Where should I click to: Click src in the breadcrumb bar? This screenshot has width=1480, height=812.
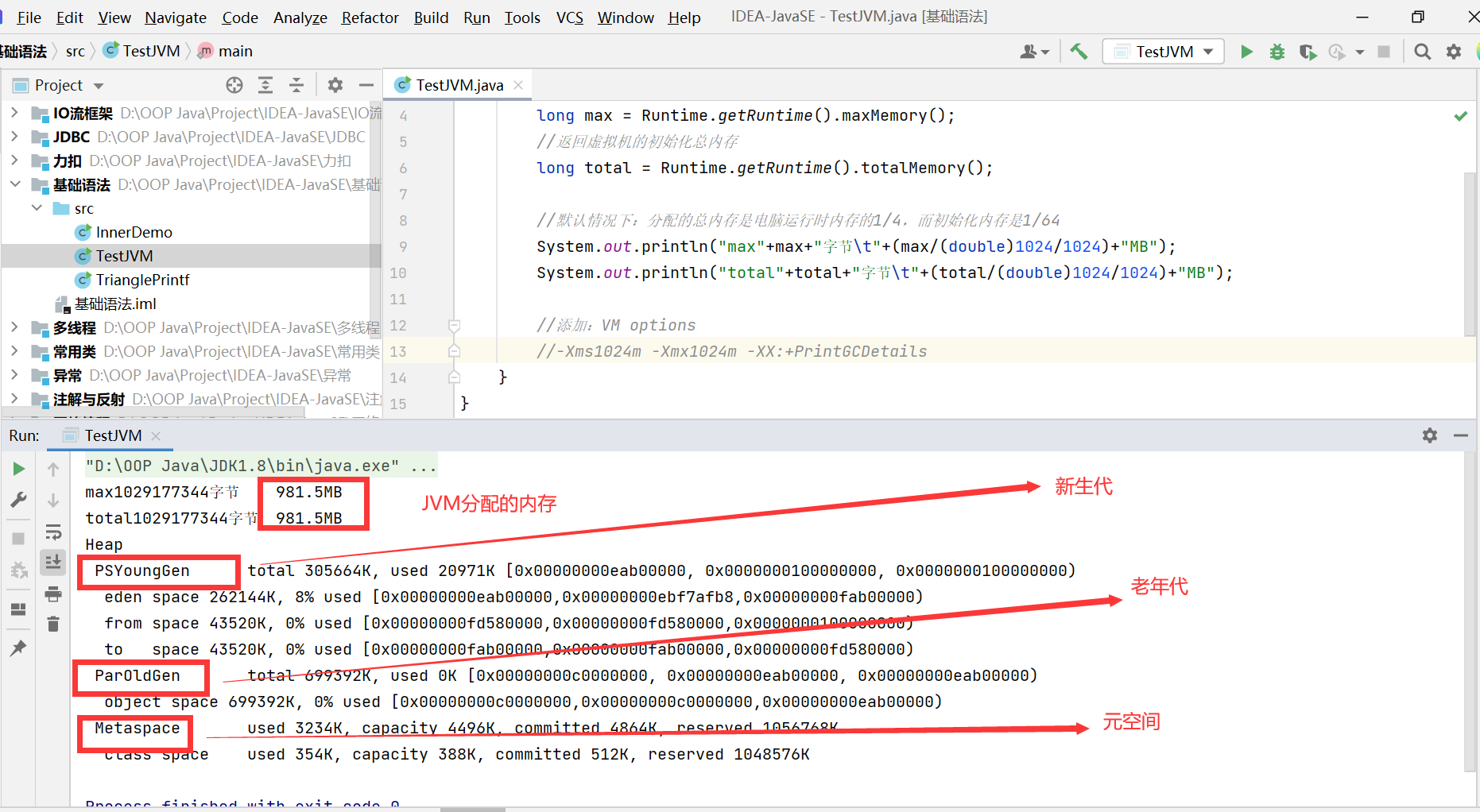(x=76, y=52)
